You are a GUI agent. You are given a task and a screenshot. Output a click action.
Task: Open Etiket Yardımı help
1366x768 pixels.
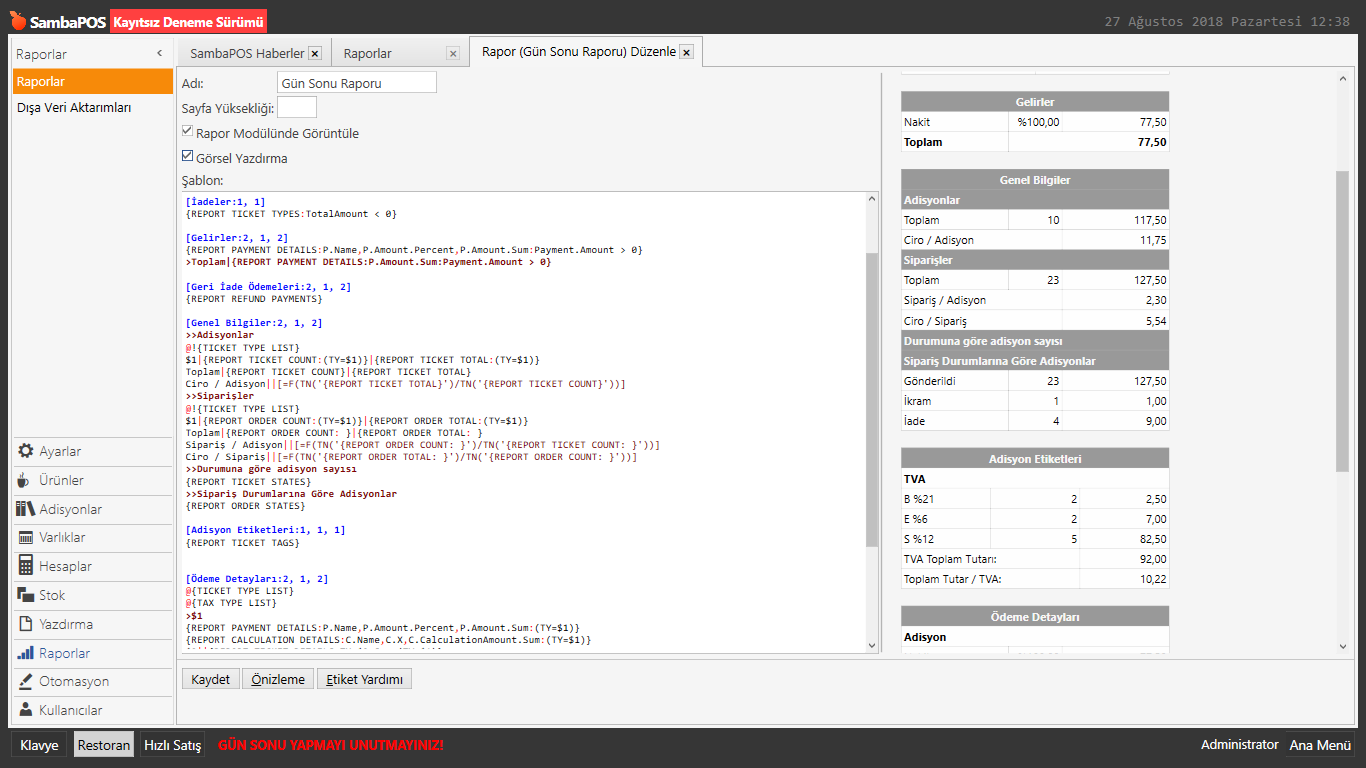click(364, 679)
